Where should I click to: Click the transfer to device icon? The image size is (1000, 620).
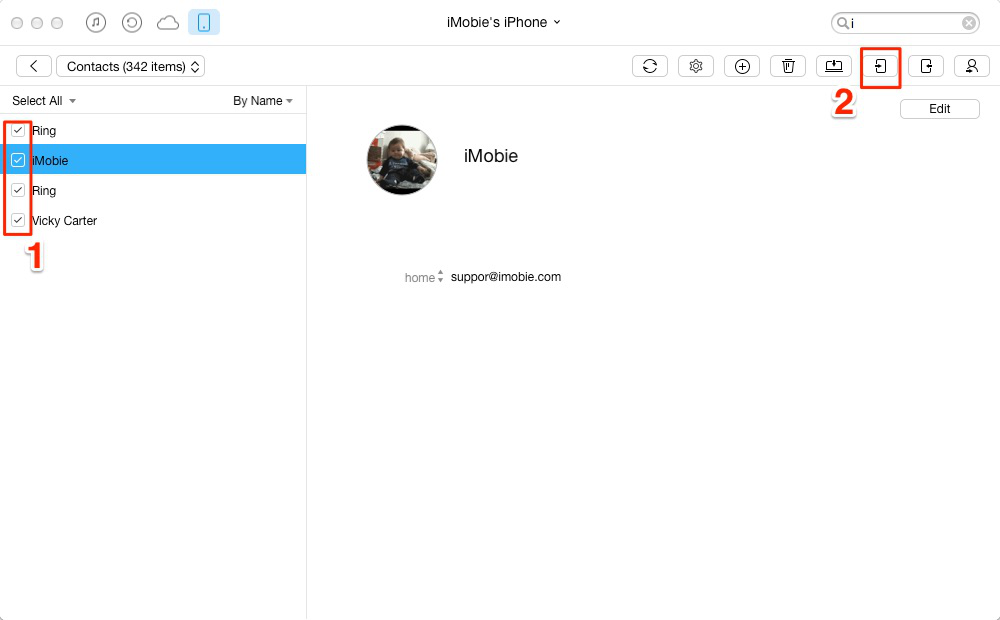[x=880, y=66]
